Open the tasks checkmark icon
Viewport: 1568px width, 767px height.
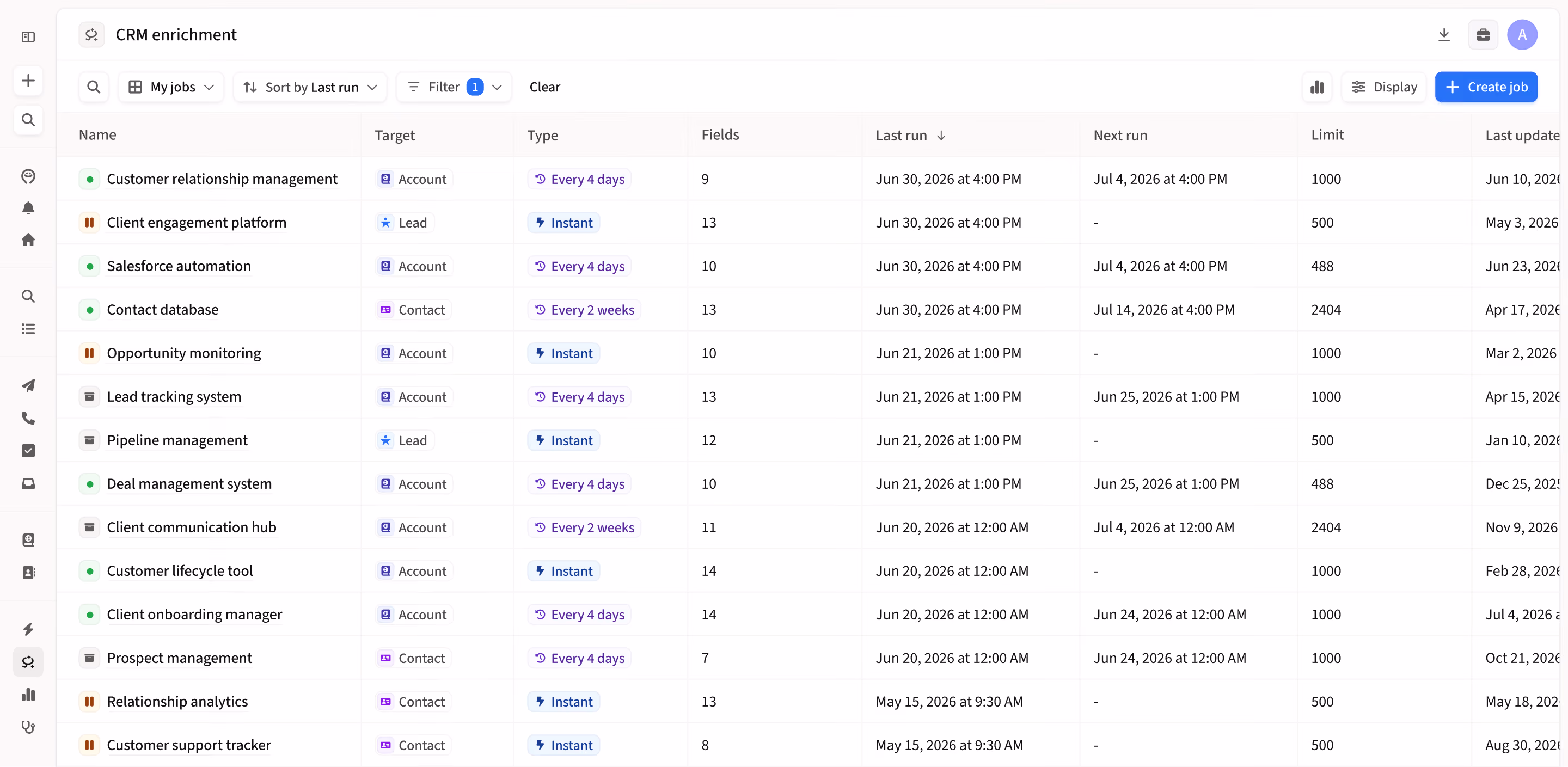tap(28, 451)
